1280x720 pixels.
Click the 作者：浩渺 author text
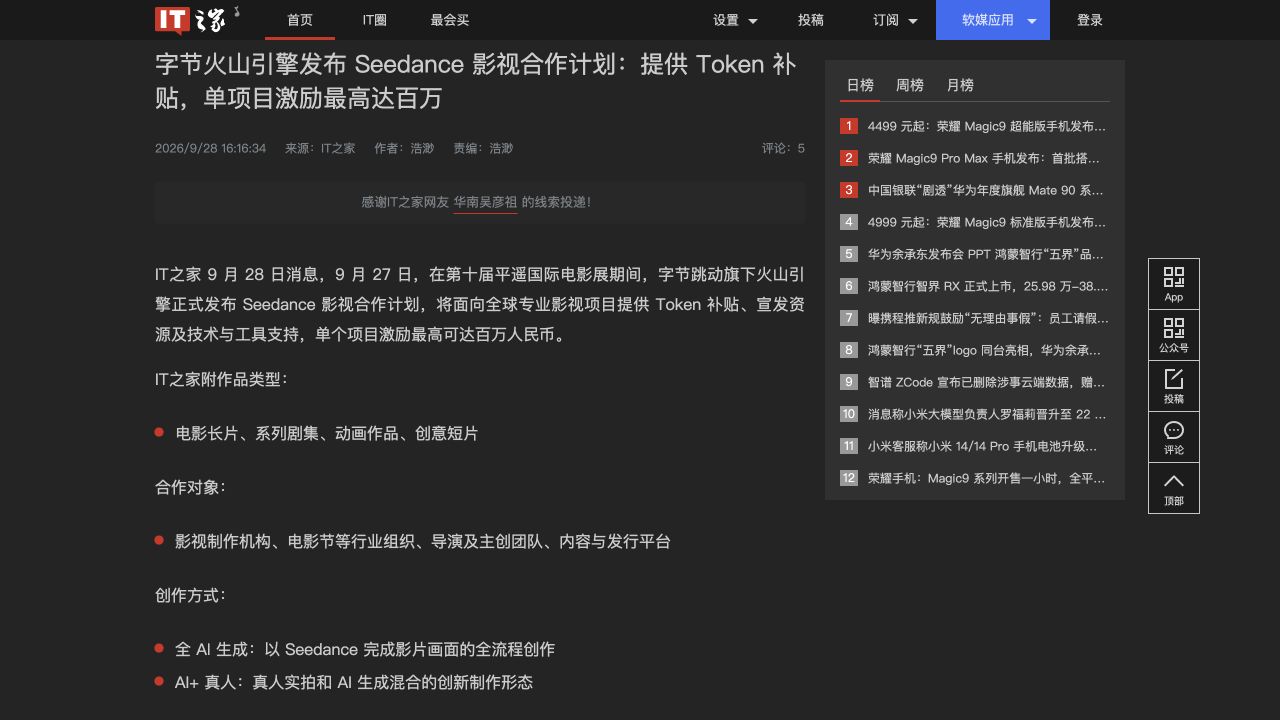(404, 148)
